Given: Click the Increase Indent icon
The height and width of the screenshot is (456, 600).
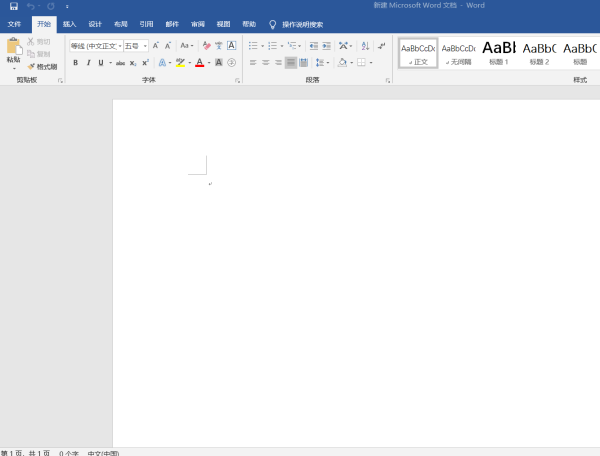Looking at the screenshot, I should (x=327, y=46).
